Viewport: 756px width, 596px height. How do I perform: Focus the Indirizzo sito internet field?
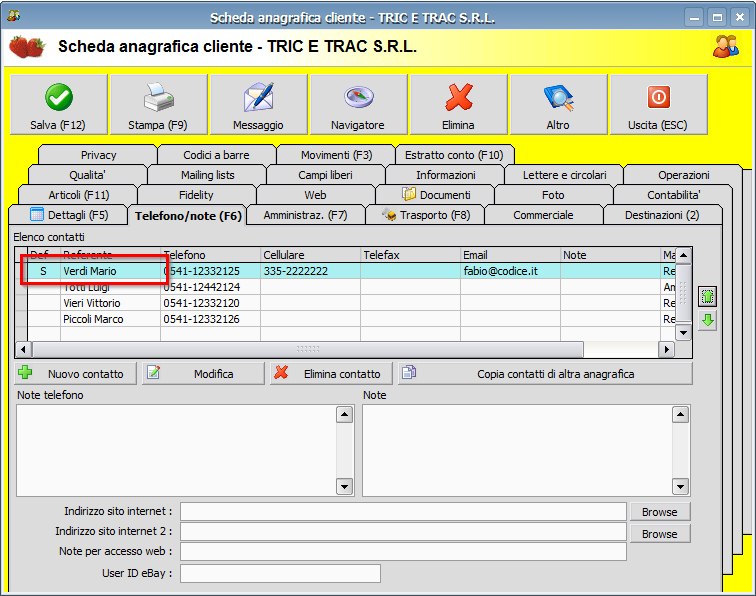tap(403, 512)
